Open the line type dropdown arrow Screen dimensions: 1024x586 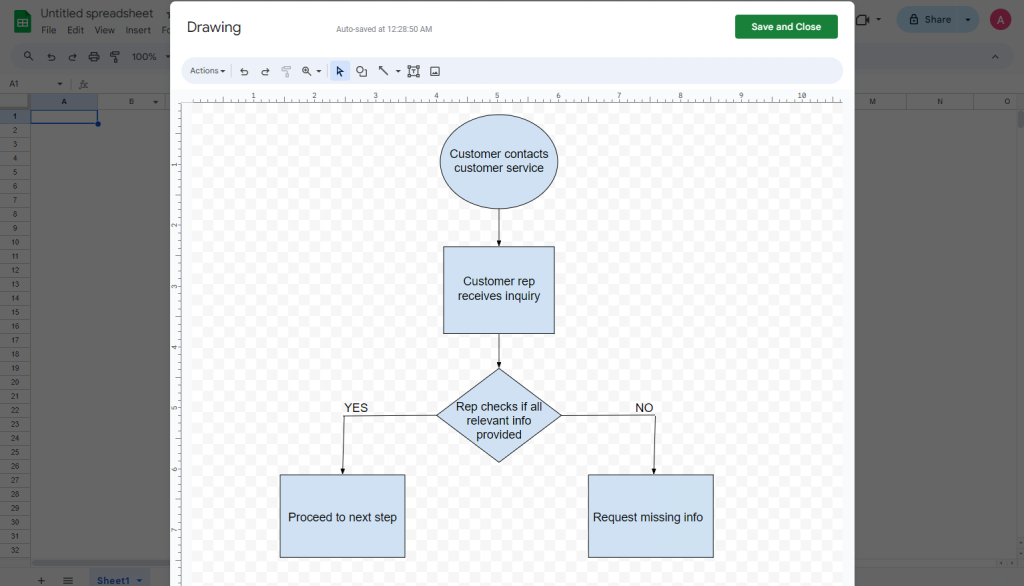398,71
